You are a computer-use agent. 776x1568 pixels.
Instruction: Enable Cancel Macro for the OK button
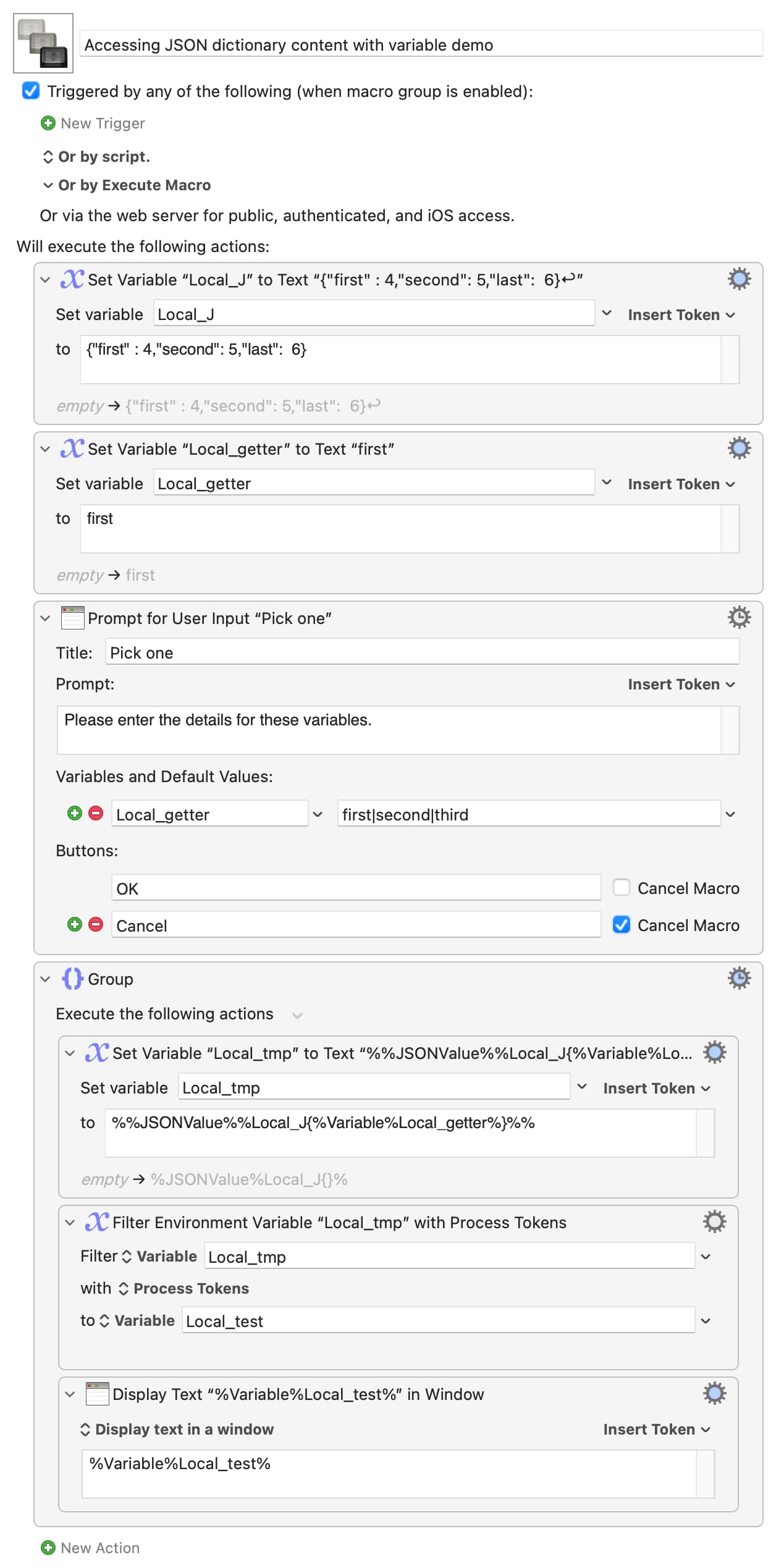[x=621, y=887]
